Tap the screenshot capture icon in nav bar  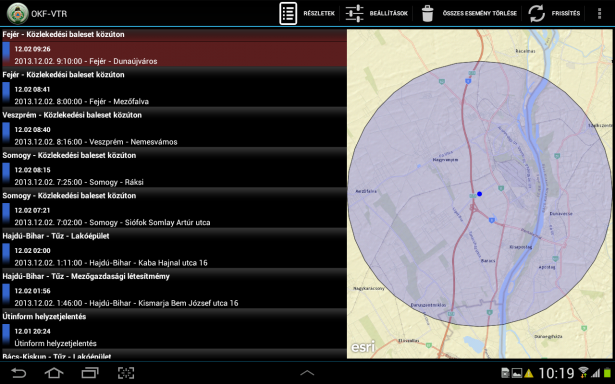(126, 373)
